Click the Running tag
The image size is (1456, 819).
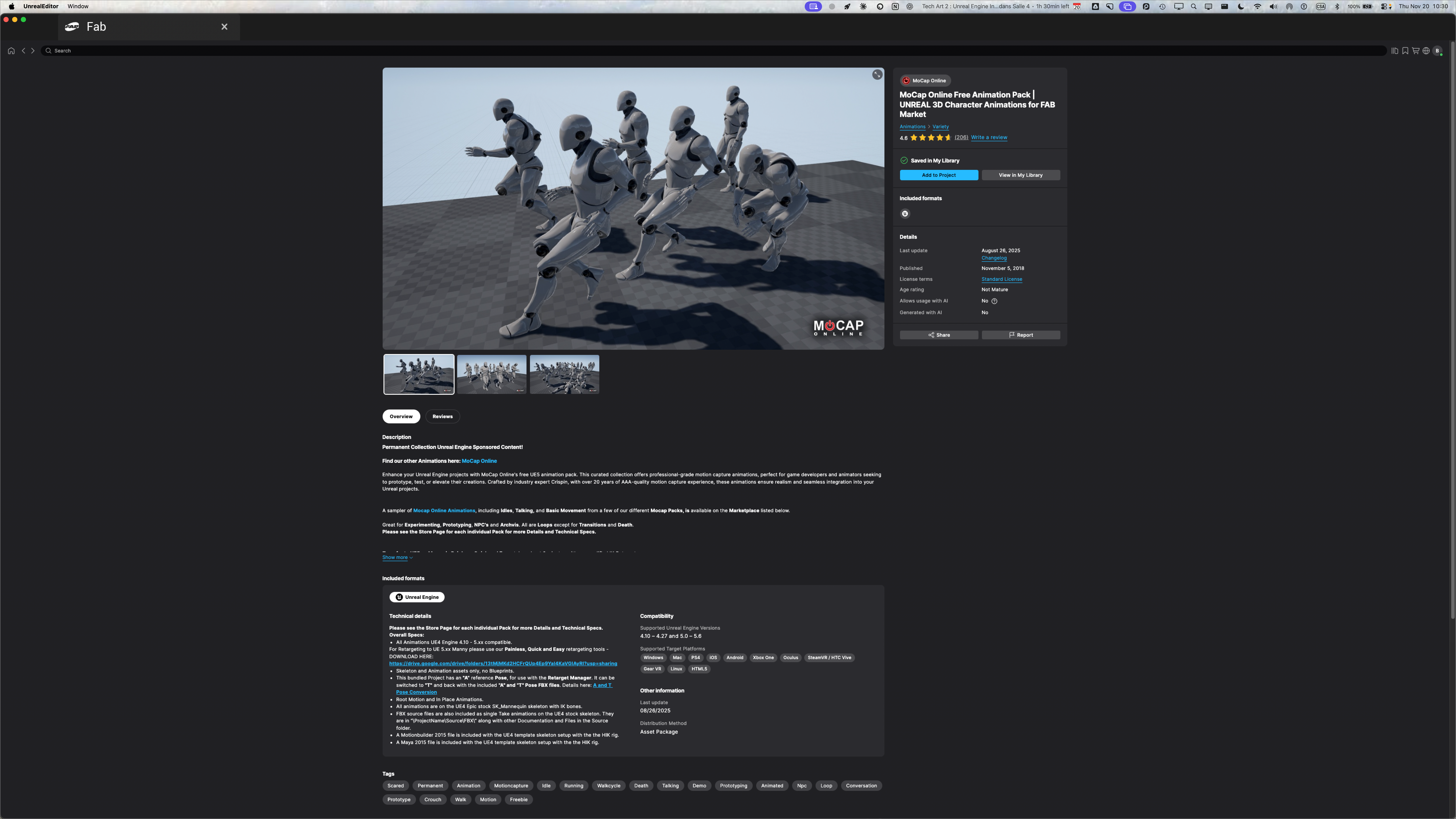tap(574, 786)
